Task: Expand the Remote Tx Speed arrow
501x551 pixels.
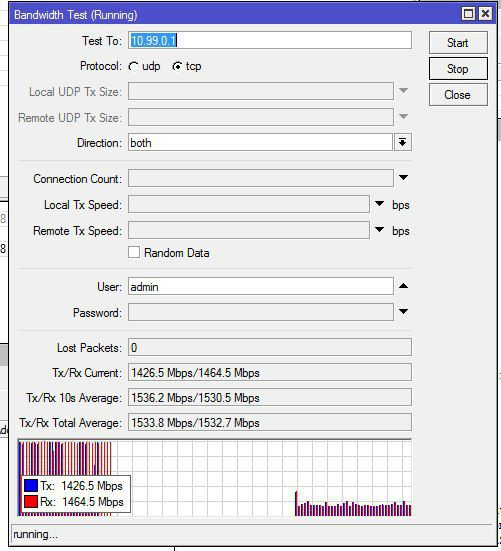Action: [379, 230]
